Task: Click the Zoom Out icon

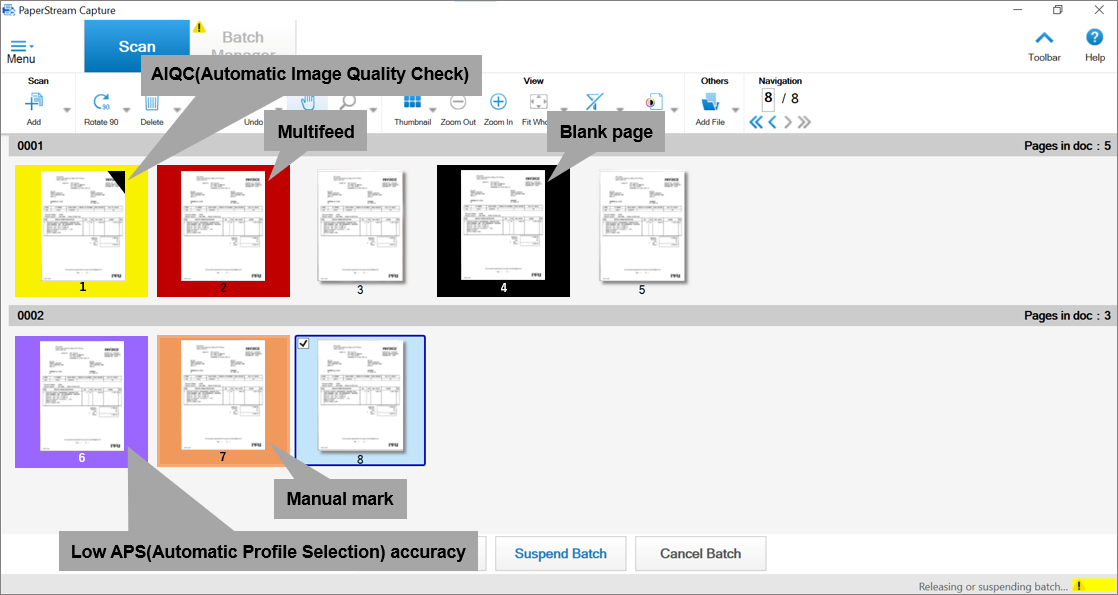Action: (458, 103)
